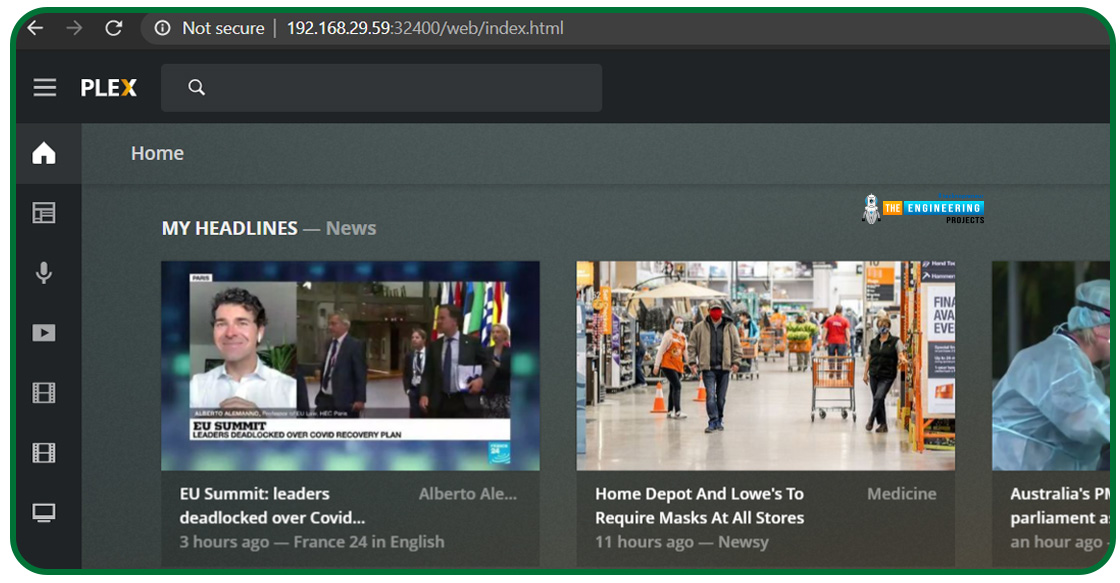Click 11 hours ago — Newsy text

(681, 542)
